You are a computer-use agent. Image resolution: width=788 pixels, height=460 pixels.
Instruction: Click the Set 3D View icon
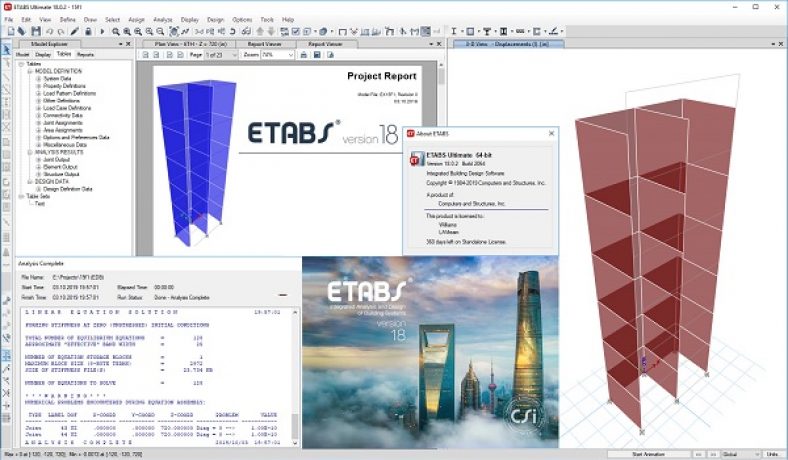coord(199,32)
